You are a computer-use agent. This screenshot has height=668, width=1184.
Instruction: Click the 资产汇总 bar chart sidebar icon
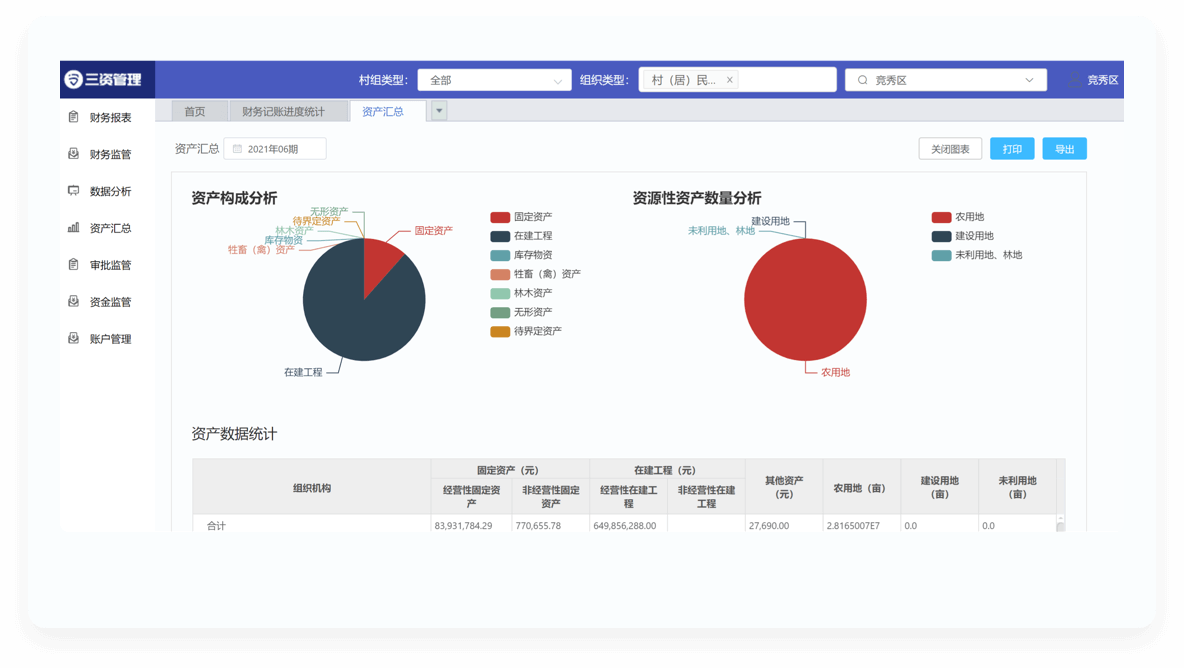[73, 228]
